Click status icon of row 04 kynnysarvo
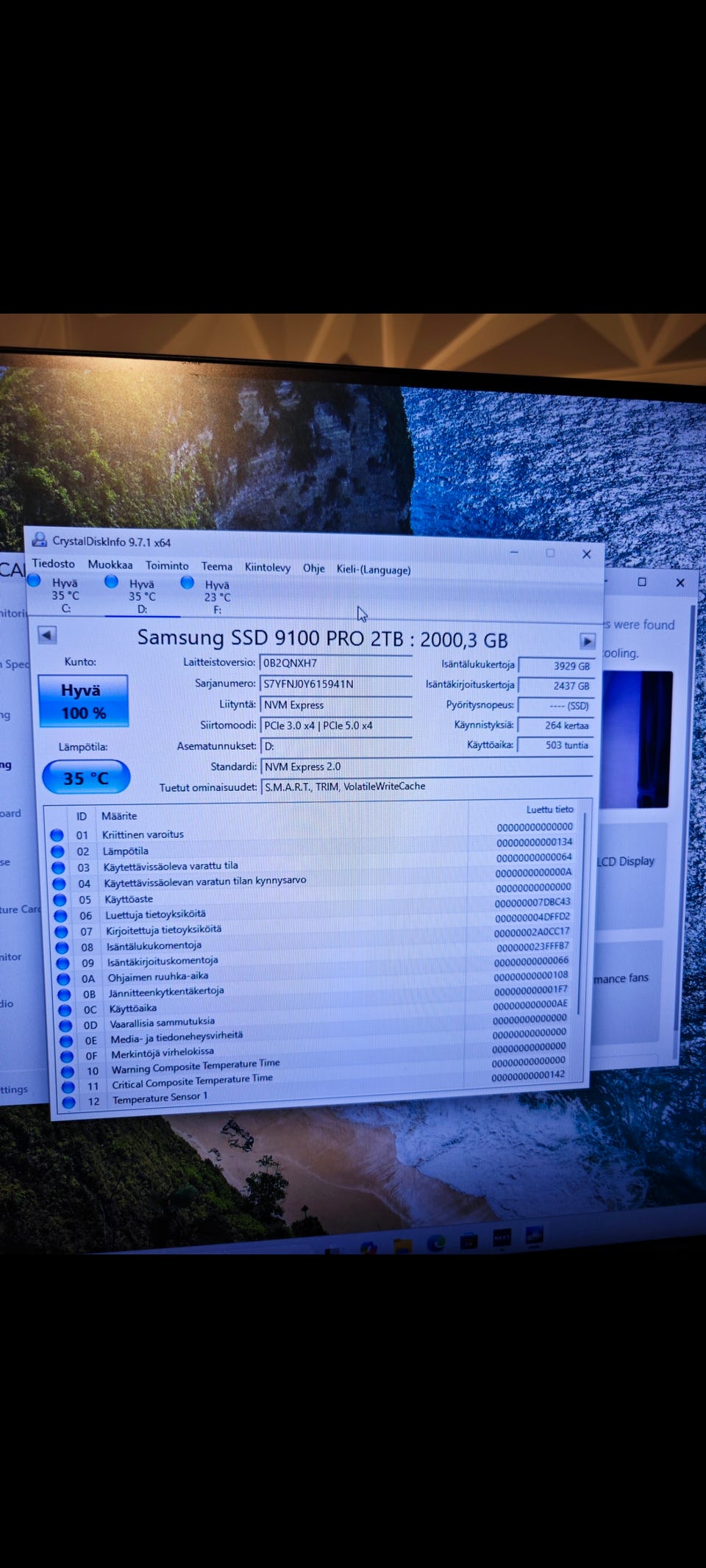This screenshot has height=1568, width=706. (x=60, y=884)
